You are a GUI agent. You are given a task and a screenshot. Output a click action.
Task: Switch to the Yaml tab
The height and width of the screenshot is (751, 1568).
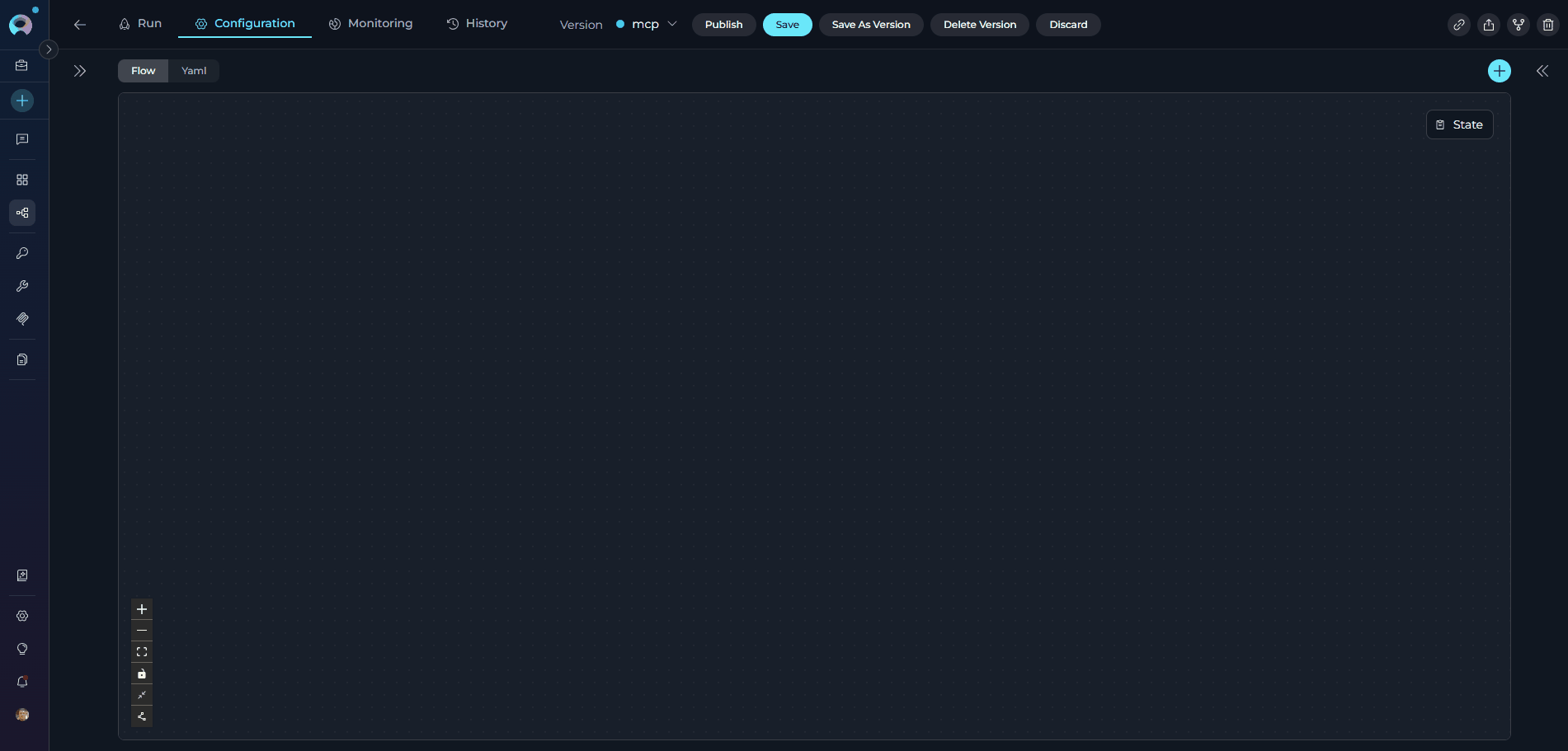[x=193, y=71]
